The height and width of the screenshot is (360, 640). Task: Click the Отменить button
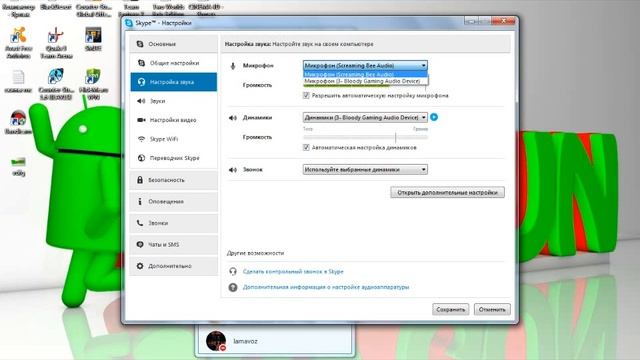coord(492,309)
